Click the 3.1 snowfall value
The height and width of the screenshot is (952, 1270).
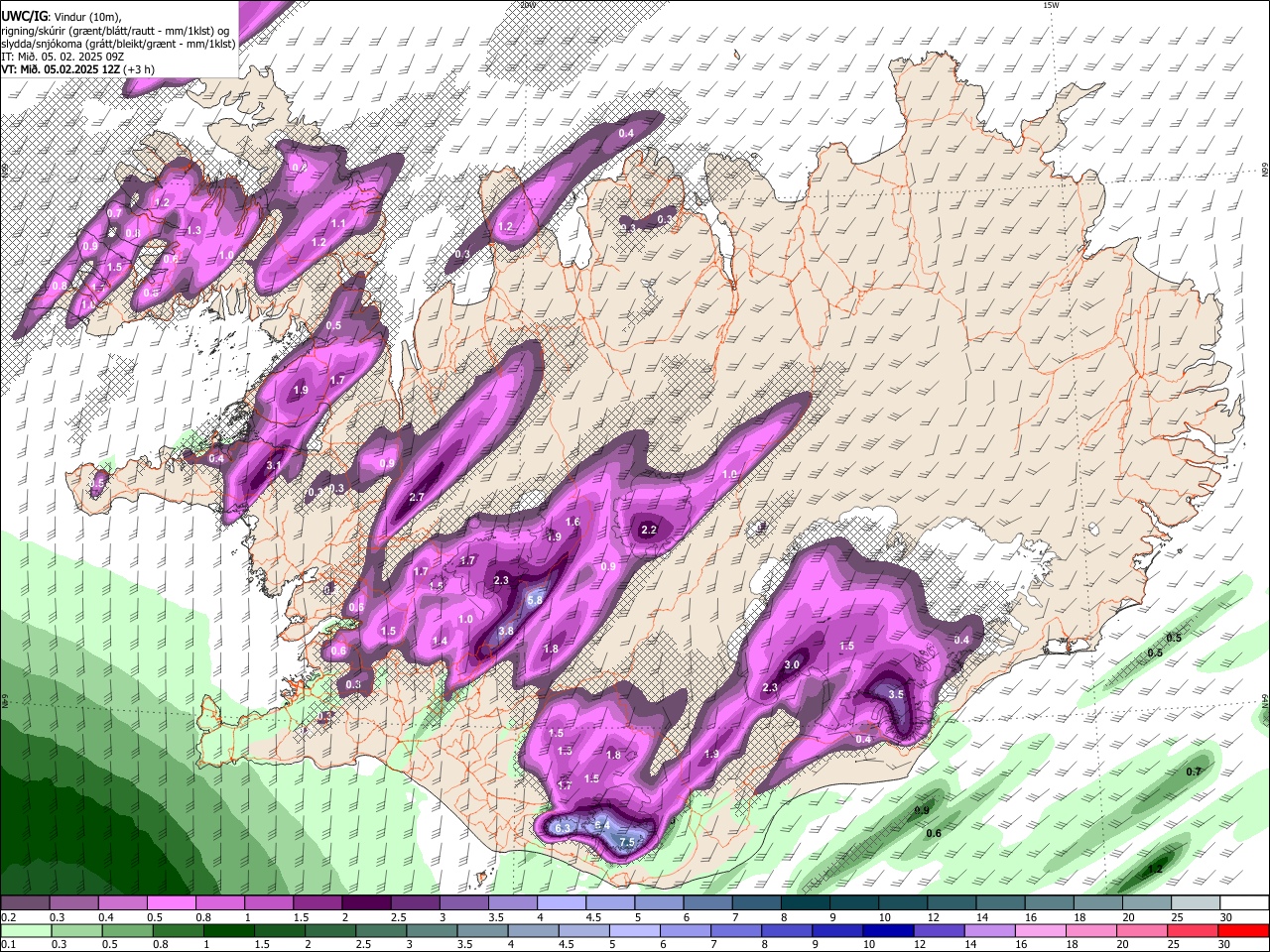tap(275, 465)
